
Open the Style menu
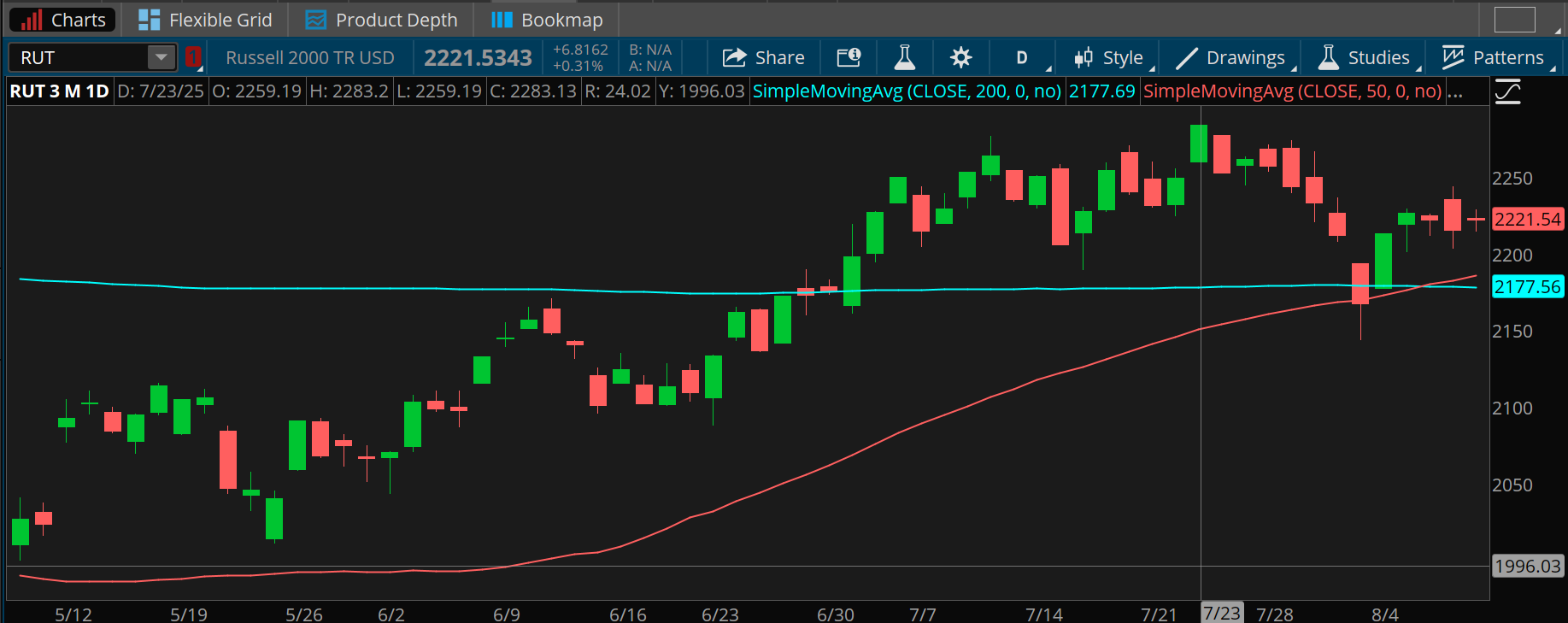tap(1109, 57)
